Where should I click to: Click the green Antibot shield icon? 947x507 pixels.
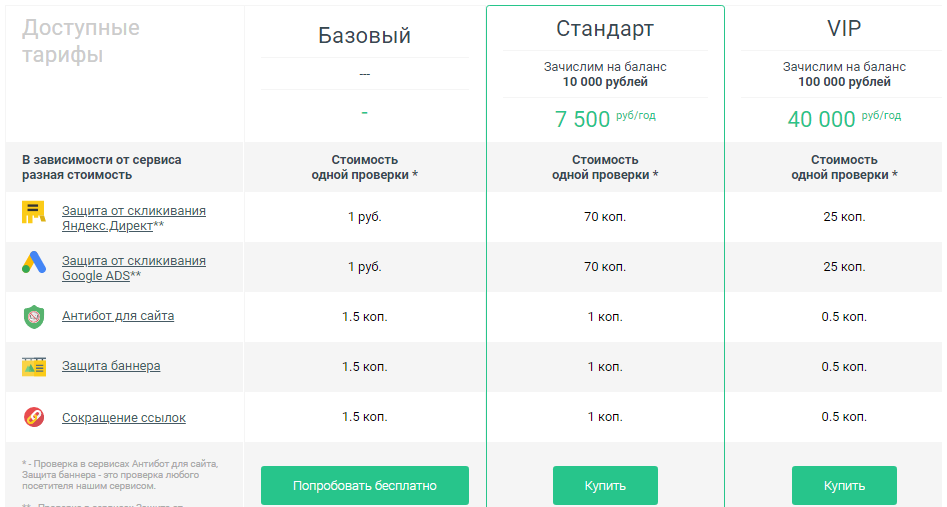pyautogui.click(x=34, y=316)
